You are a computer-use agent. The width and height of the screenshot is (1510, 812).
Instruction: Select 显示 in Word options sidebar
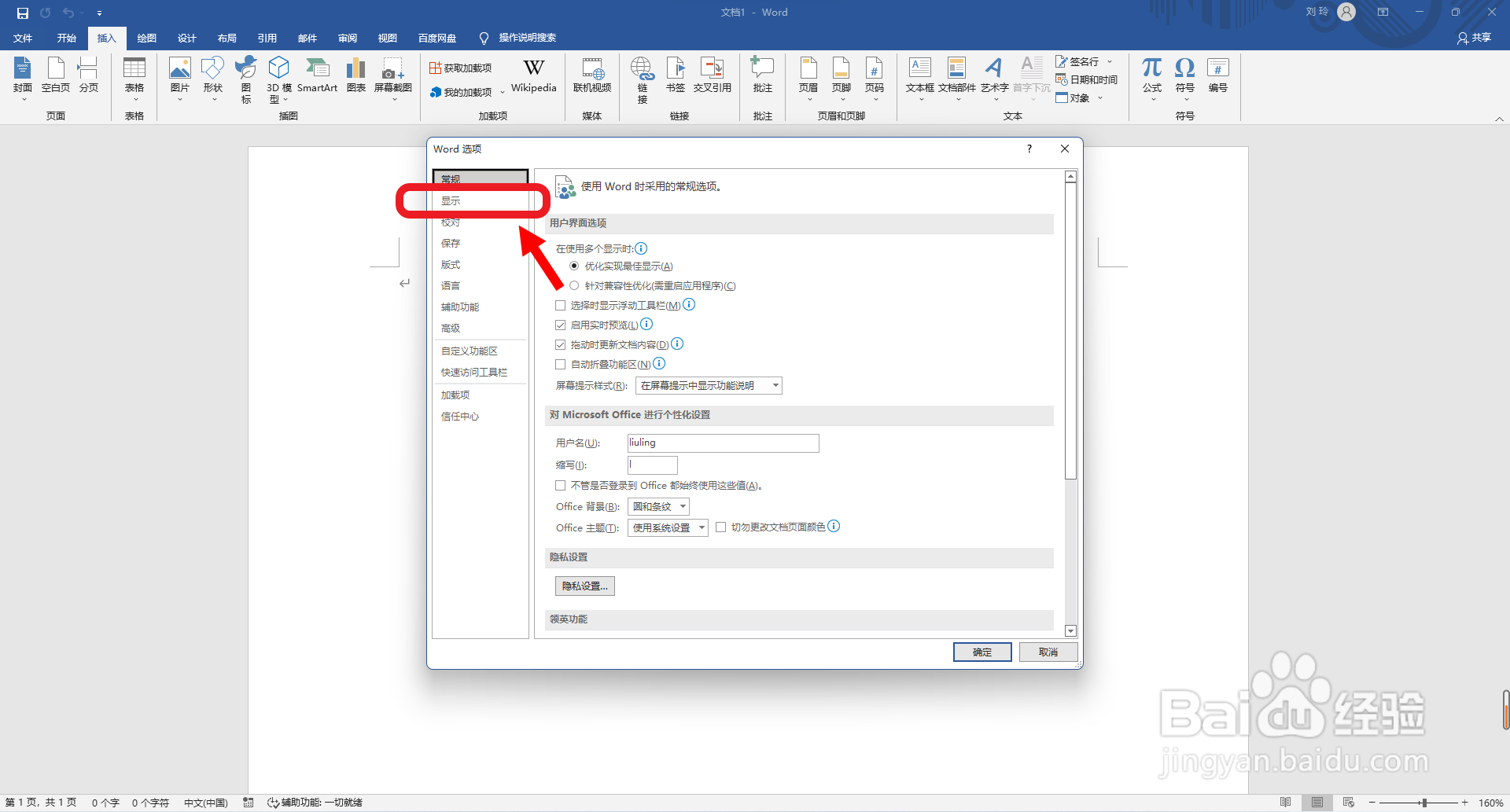pyautogui.click(x=480, y=201)
